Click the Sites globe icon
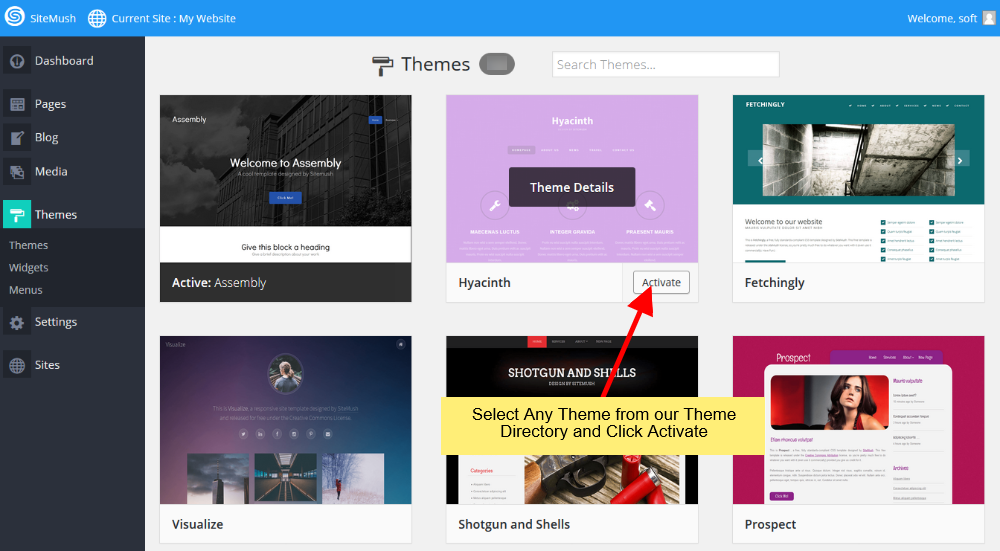Image resolution: width=1000 pixels, height=551 pixels. [x=17, y=365]
